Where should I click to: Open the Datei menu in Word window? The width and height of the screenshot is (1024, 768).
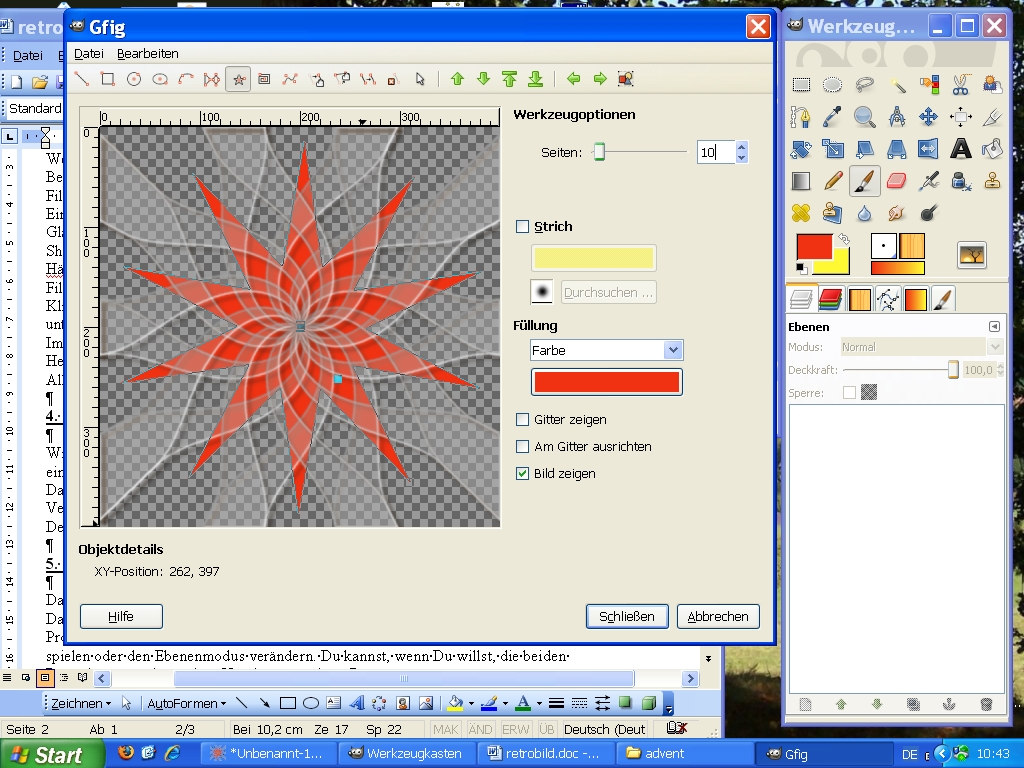tap(28, 56)
